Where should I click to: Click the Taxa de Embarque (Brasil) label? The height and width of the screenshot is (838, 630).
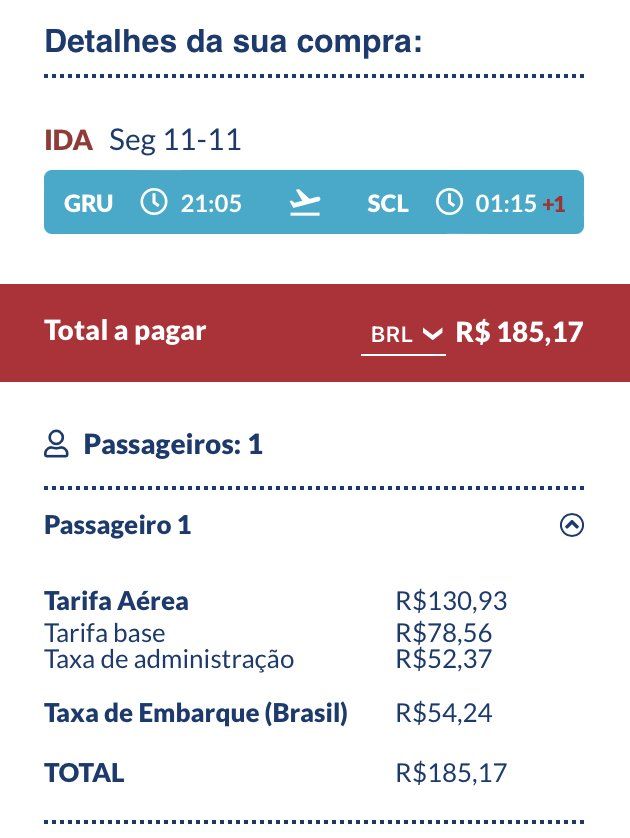[x=196, y=713]
